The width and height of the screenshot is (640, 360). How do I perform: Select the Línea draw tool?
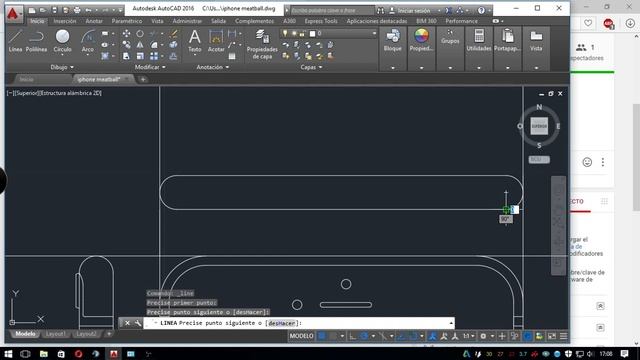pyautogui.click(x=15, y=41)
